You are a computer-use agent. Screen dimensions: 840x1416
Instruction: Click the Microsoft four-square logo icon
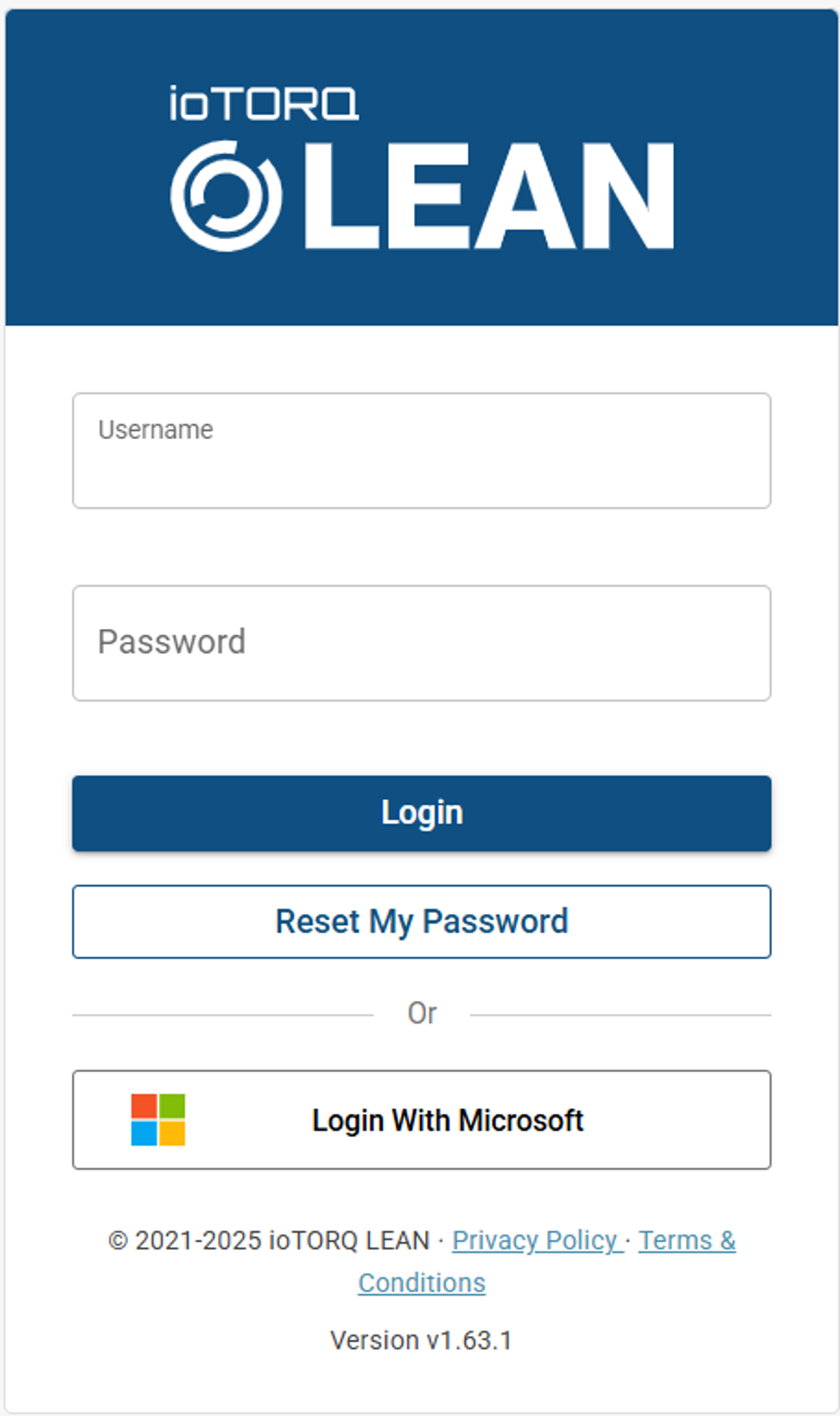point(158,1120)
